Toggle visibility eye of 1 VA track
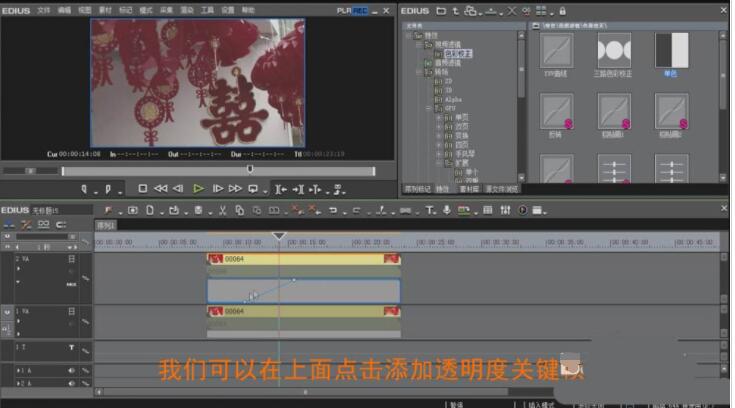The width and height of the screenshot is (735, 408). point(7,312)
